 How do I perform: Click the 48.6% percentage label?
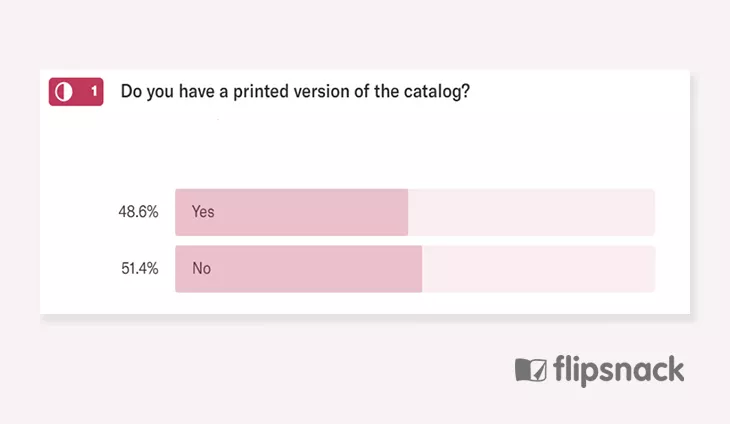[138, 212]
